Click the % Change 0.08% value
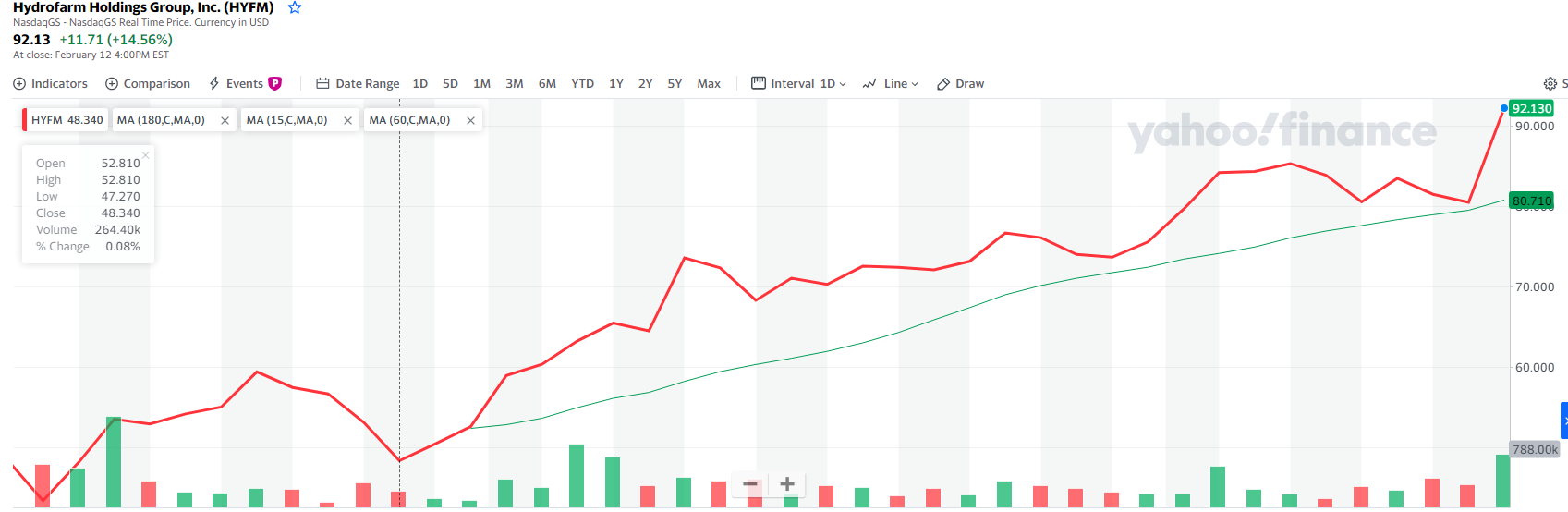Screen dimensions: 1568x512 [123, 246]
